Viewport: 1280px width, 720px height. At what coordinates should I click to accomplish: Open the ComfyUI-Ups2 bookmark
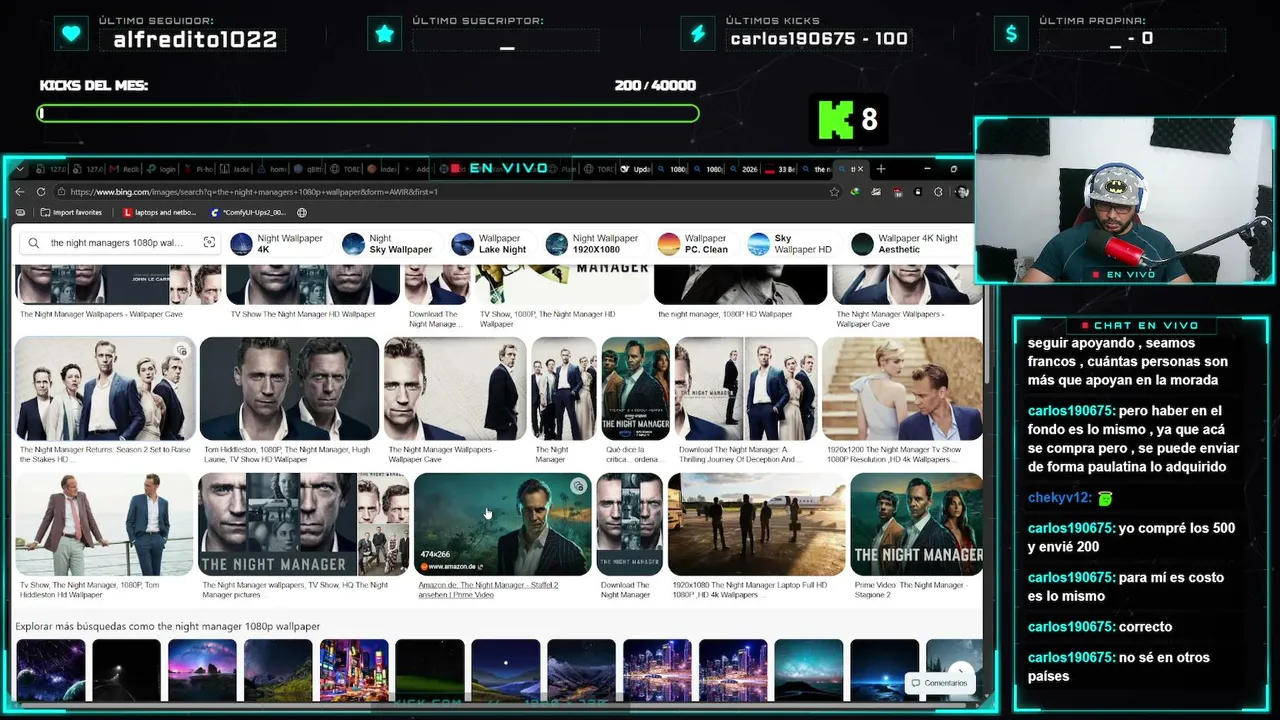point(248,212)
